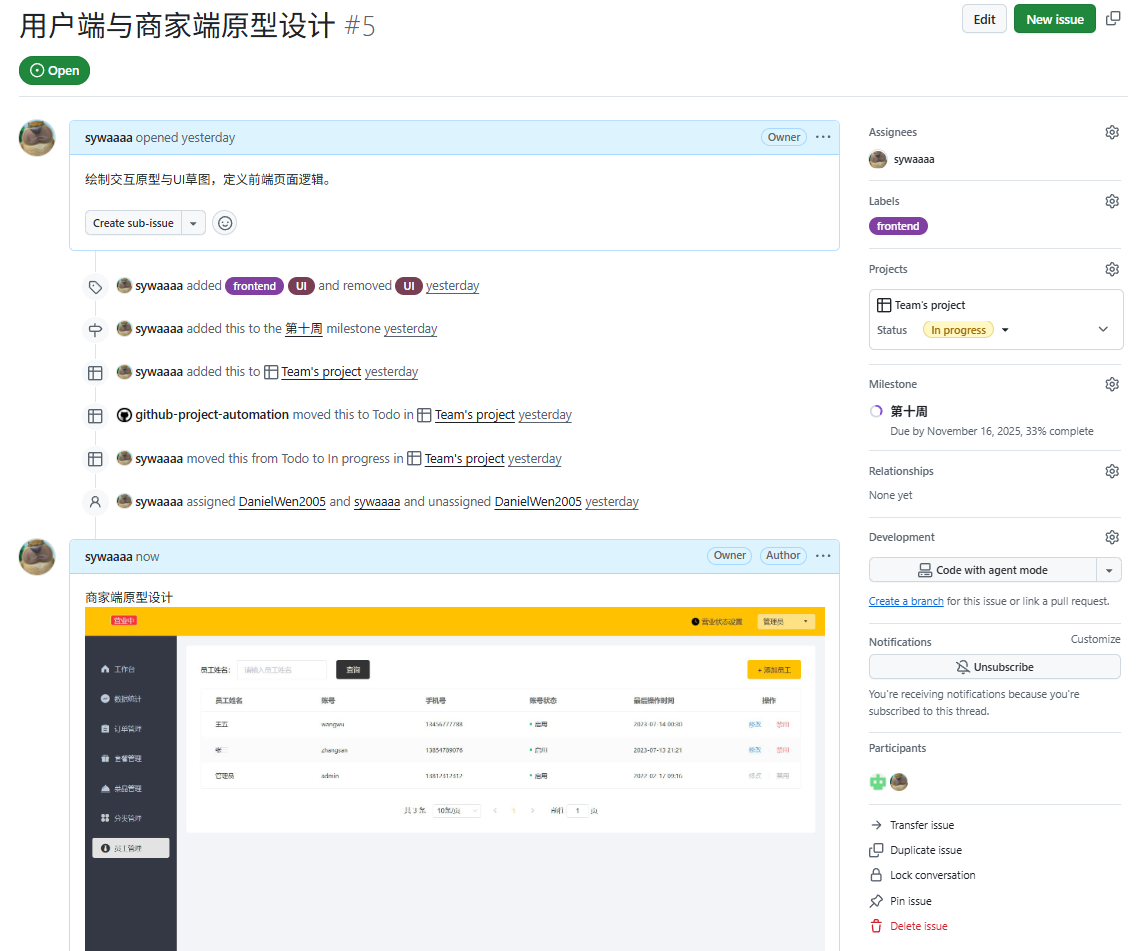This screenshot has width=1142, height=951.
Task: Click the label tag timeline icon
Action: [x=95, y=287]
